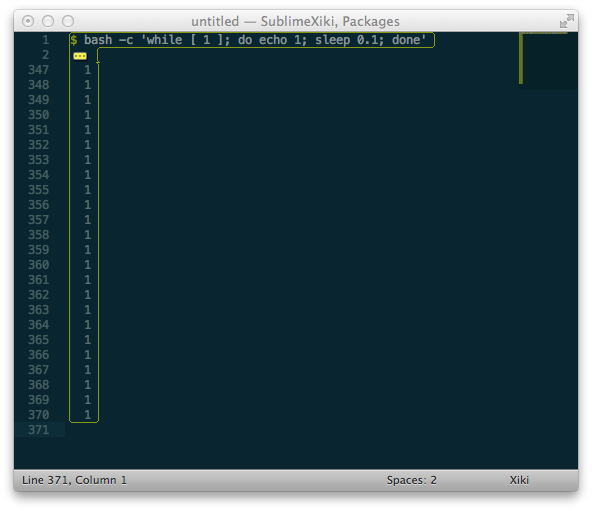Screen dimensions: 592x511
Task: Click line number 371 in the gutter
Action: (39, 429)
